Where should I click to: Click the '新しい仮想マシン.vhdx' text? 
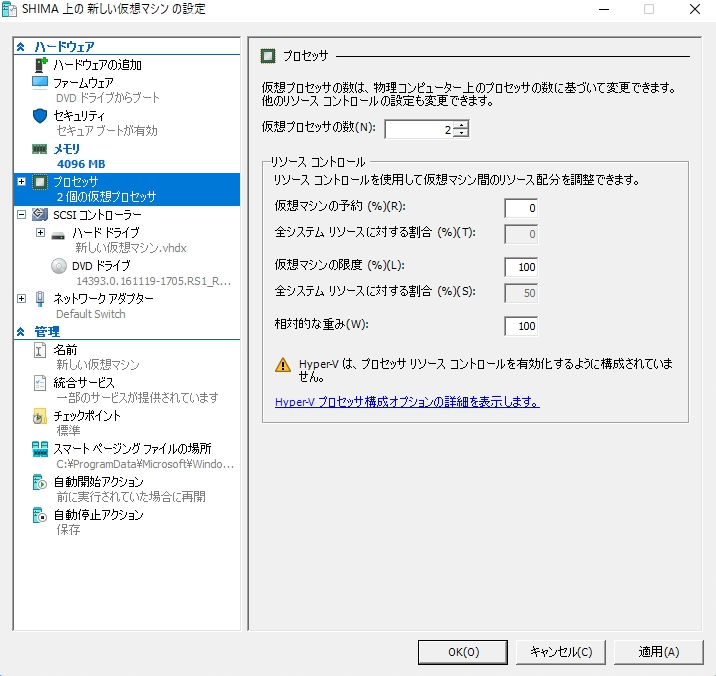click(x=131, y=248)
